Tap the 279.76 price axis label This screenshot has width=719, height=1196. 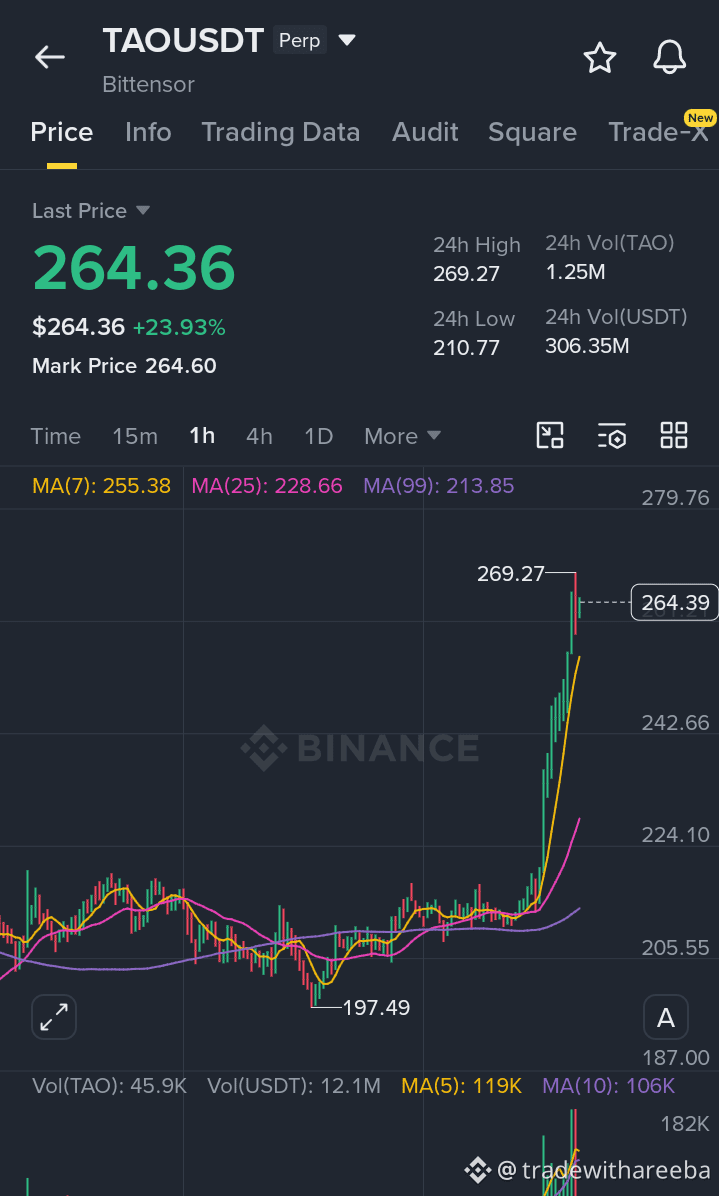pyautogui.click(x=676, y=497)
